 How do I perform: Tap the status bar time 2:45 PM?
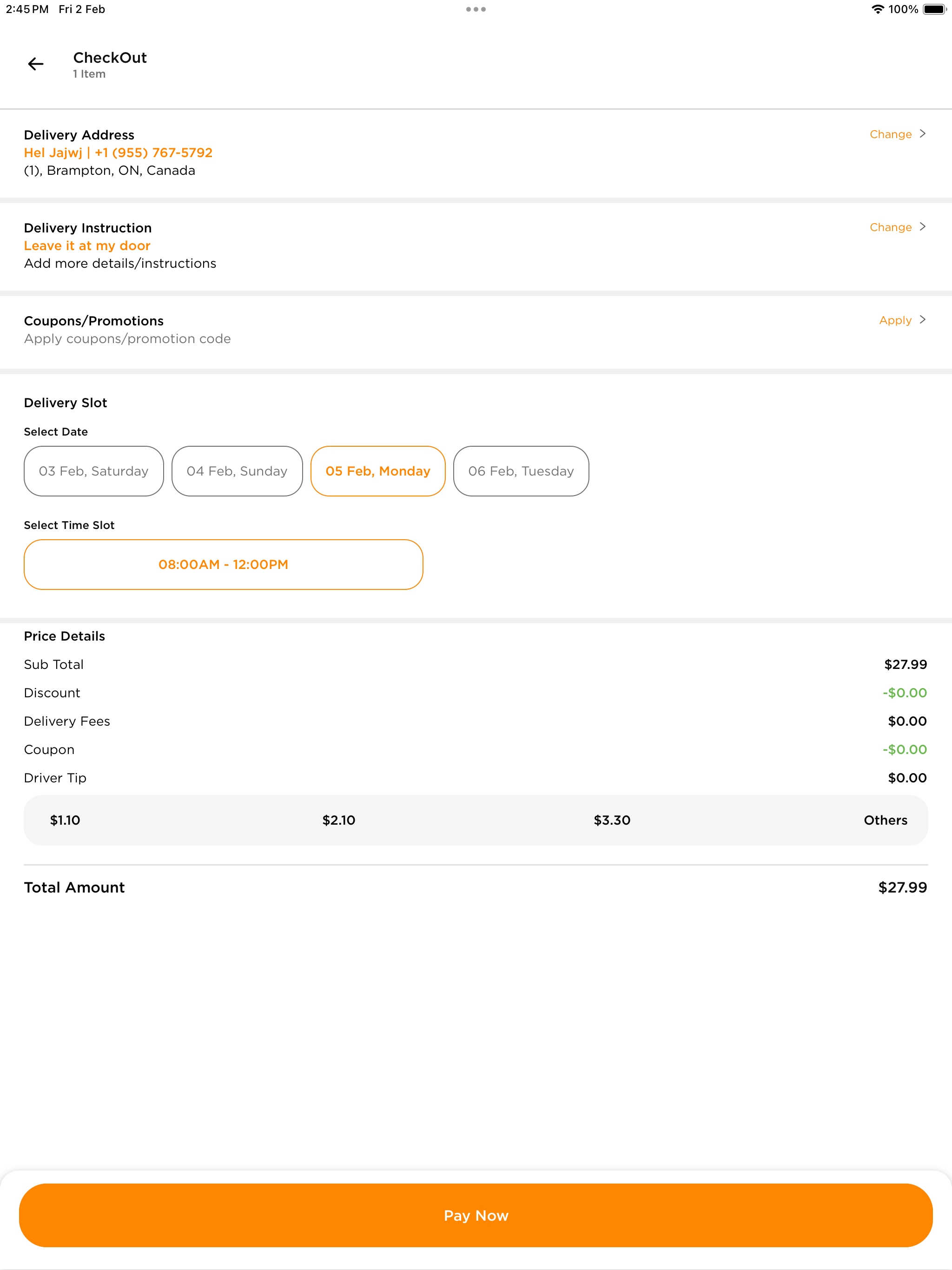coord(27,9)
